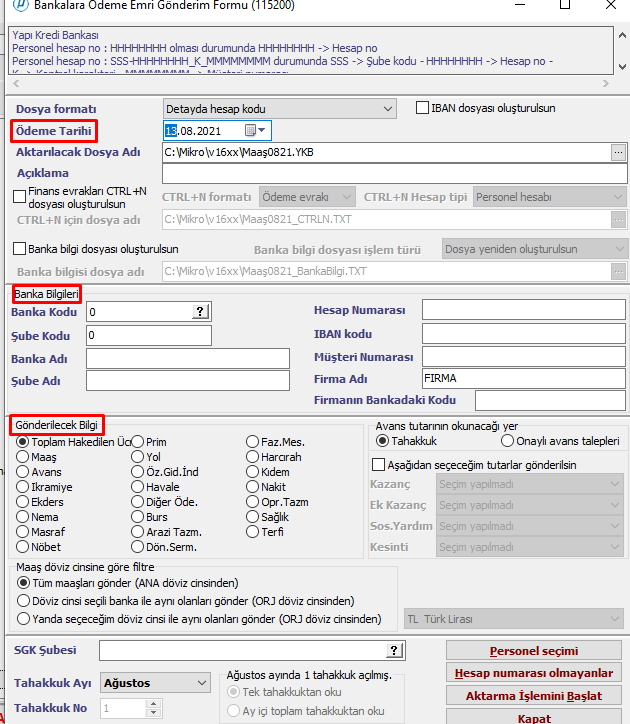Enable IBAN dosyası oluşturulsun checkbox

pos(422,108)
